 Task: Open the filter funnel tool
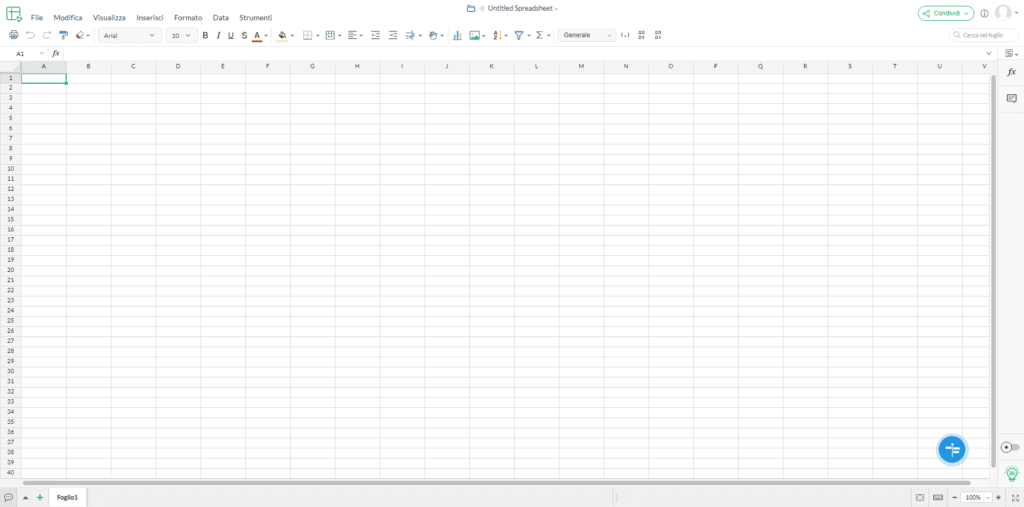[x=519, y=35]
